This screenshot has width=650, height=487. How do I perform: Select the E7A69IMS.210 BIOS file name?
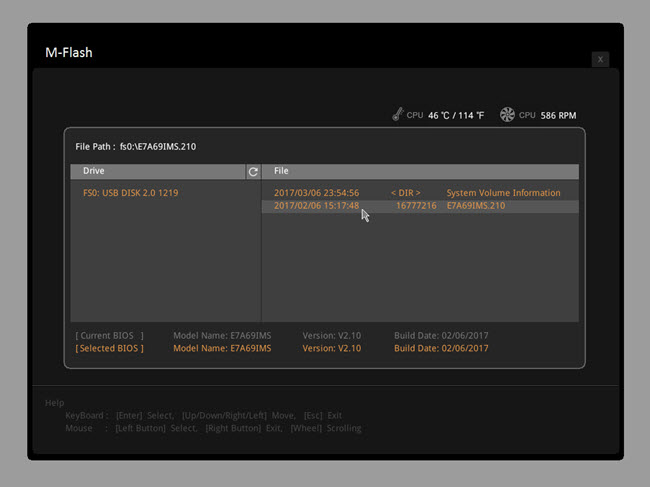pyautogui.click(x=476, y=206)
